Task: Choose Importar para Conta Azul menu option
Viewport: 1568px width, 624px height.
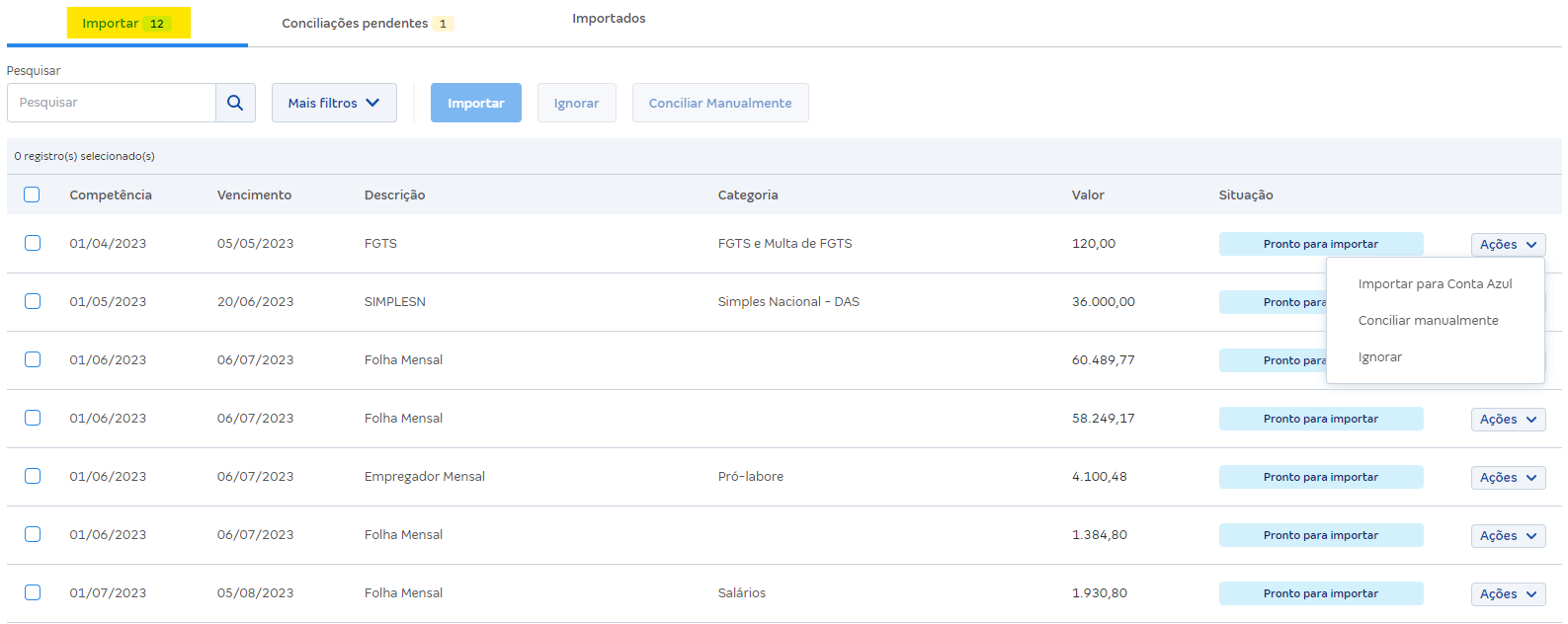Action: click(1435, 283)
